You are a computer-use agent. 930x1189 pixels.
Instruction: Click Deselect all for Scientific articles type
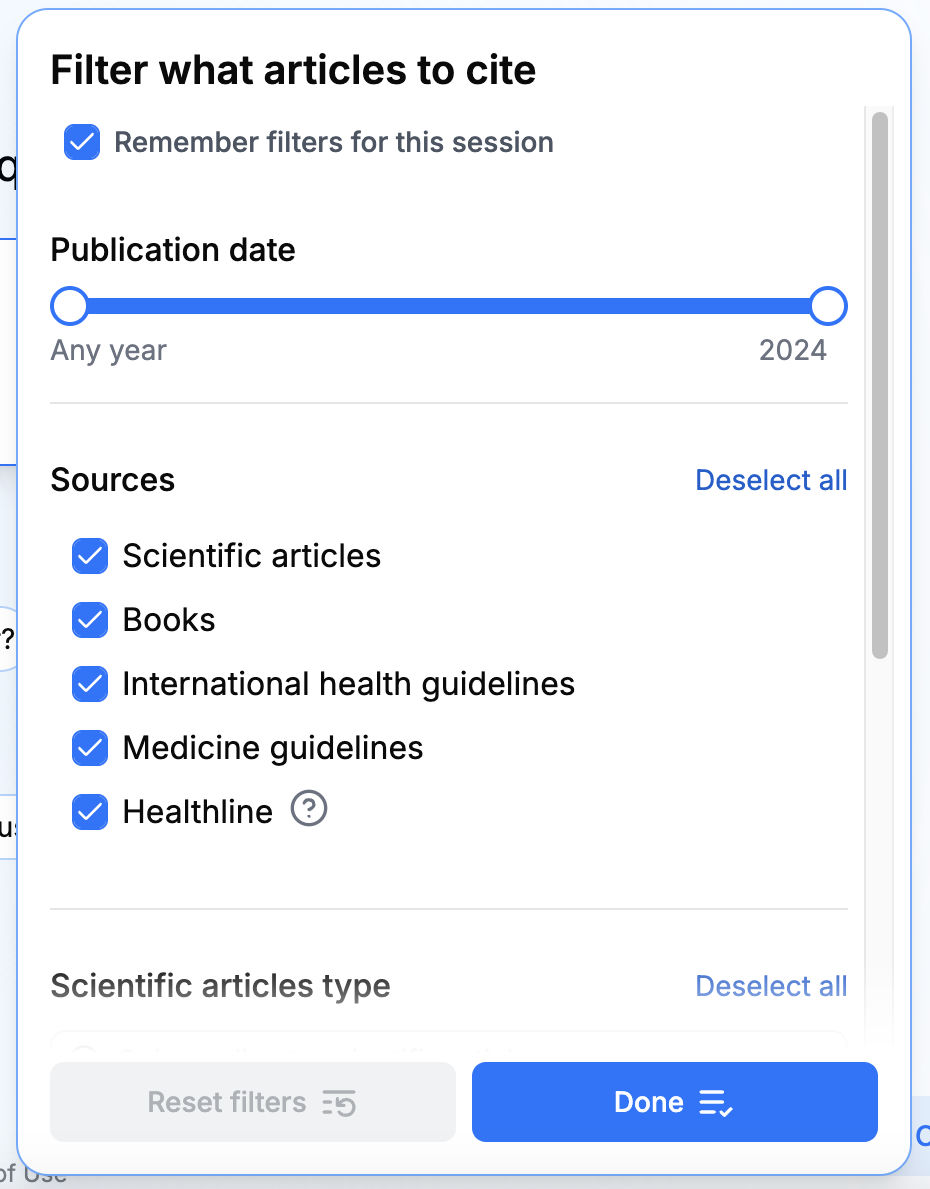[771, 986]
